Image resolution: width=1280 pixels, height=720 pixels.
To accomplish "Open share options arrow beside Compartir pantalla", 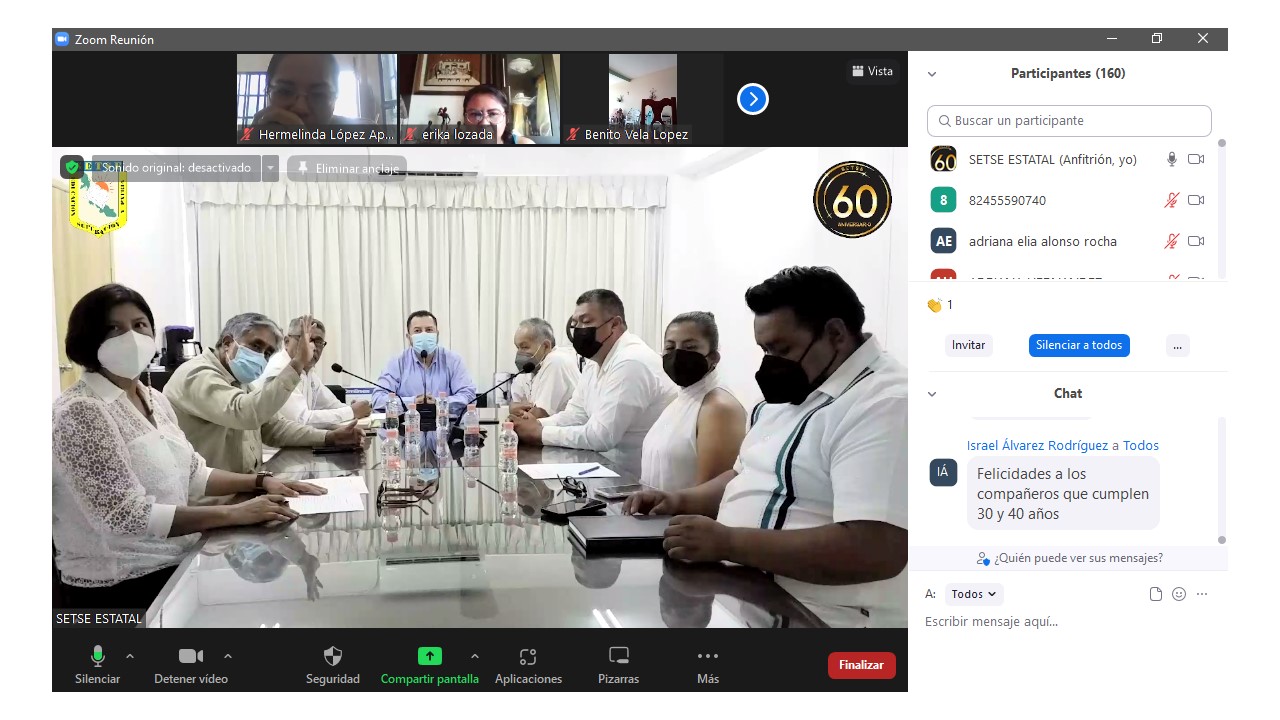I will pos(475,656).
